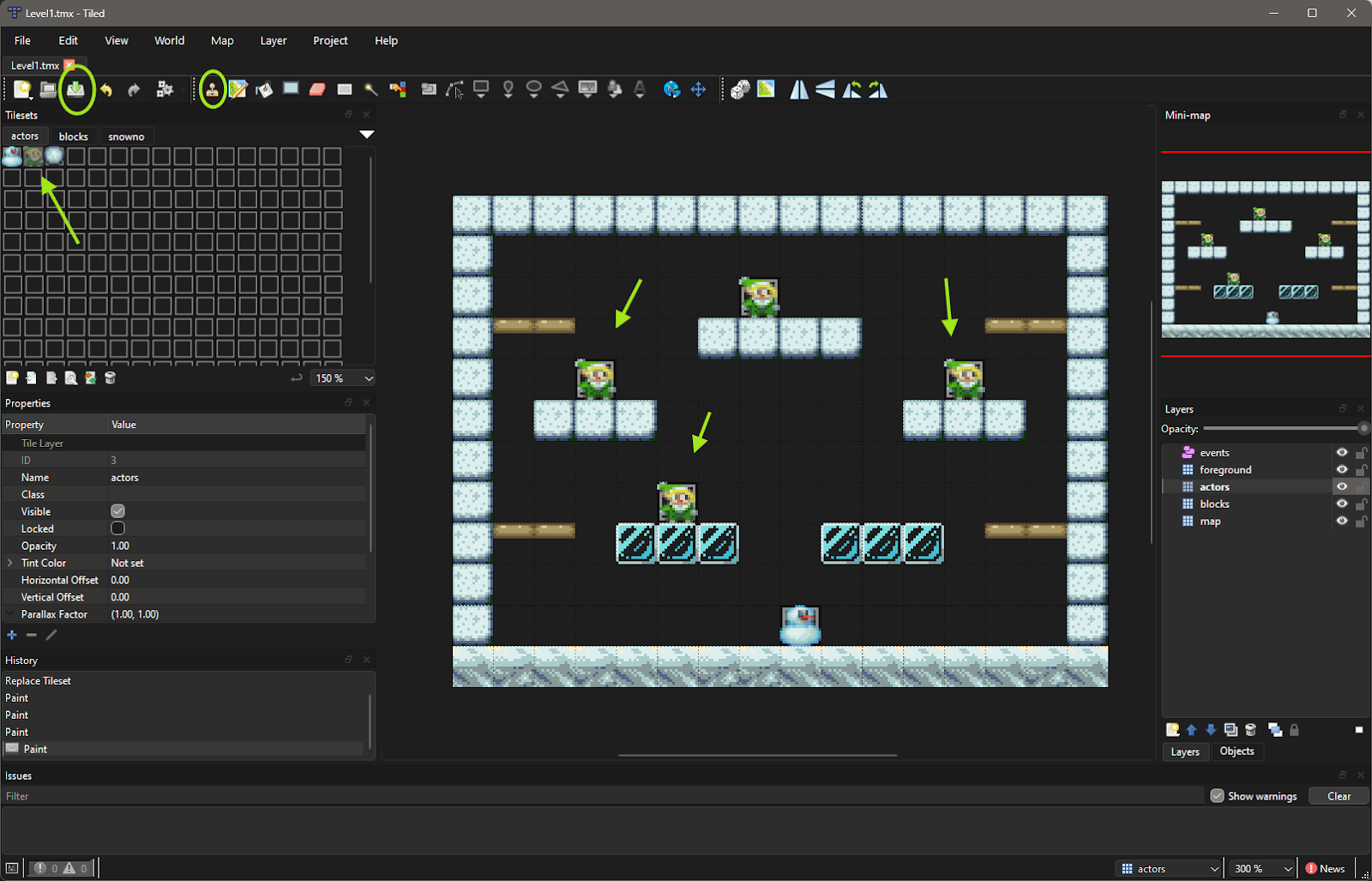Save the map with the toolbar icon
The height and width of the screenshot is (881, 1372).
tap(75, 89)
